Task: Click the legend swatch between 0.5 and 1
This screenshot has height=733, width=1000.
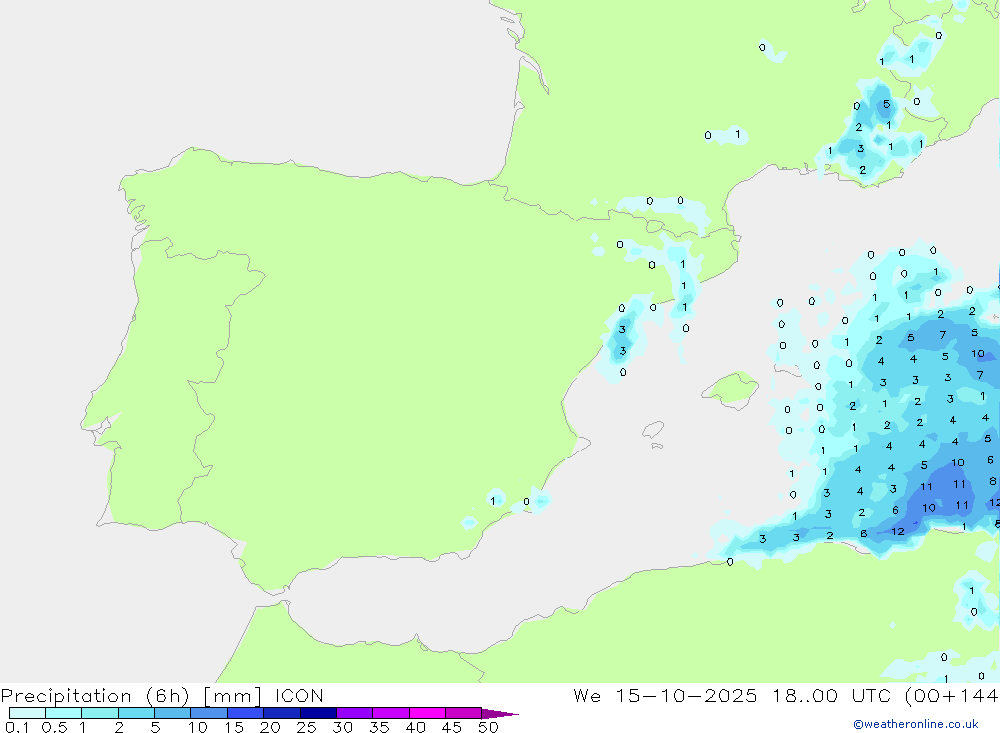Action: [64, 713]
